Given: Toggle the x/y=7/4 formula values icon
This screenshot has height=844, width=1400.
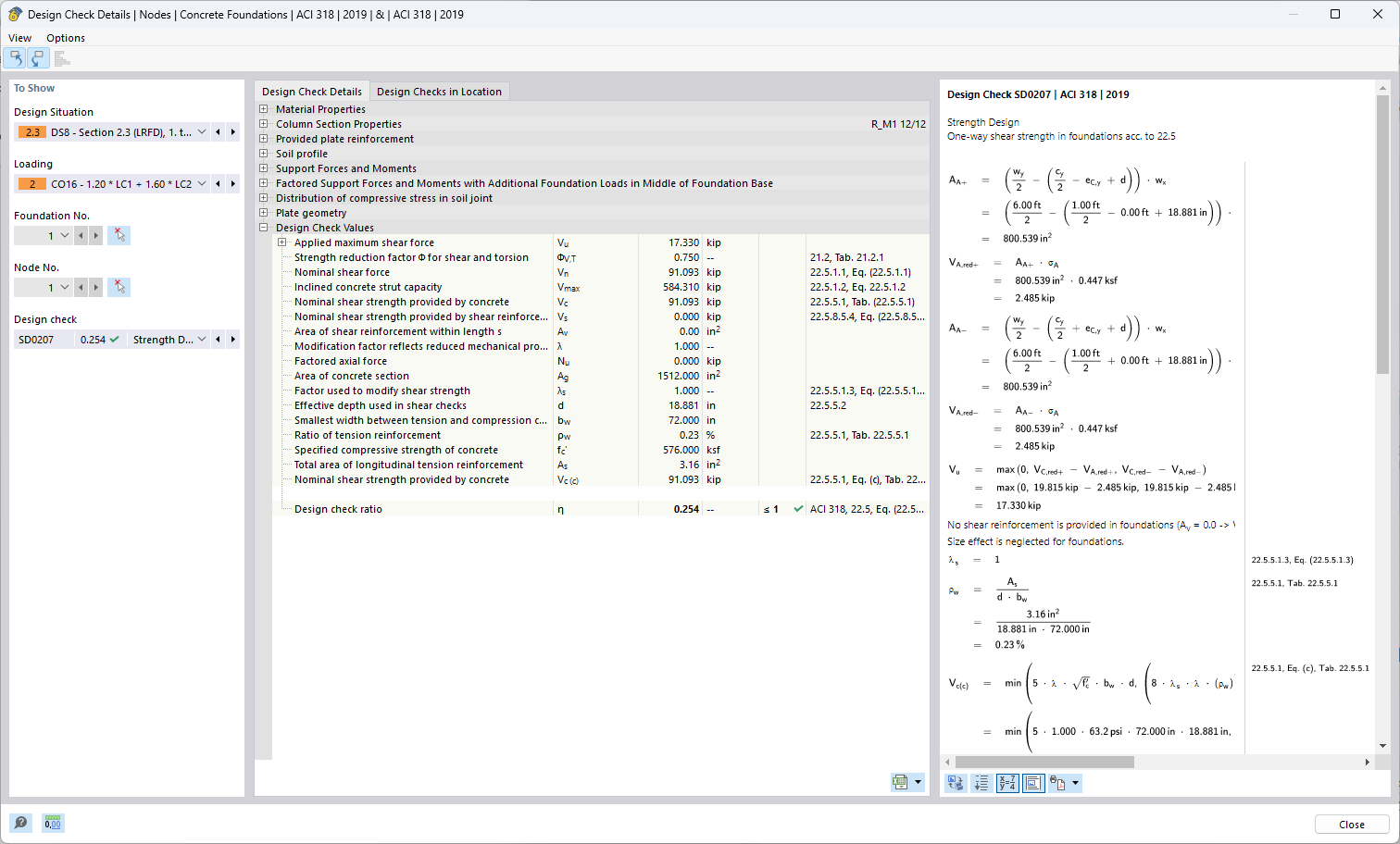Looking at the screenshot, I should coord(1007,783).
